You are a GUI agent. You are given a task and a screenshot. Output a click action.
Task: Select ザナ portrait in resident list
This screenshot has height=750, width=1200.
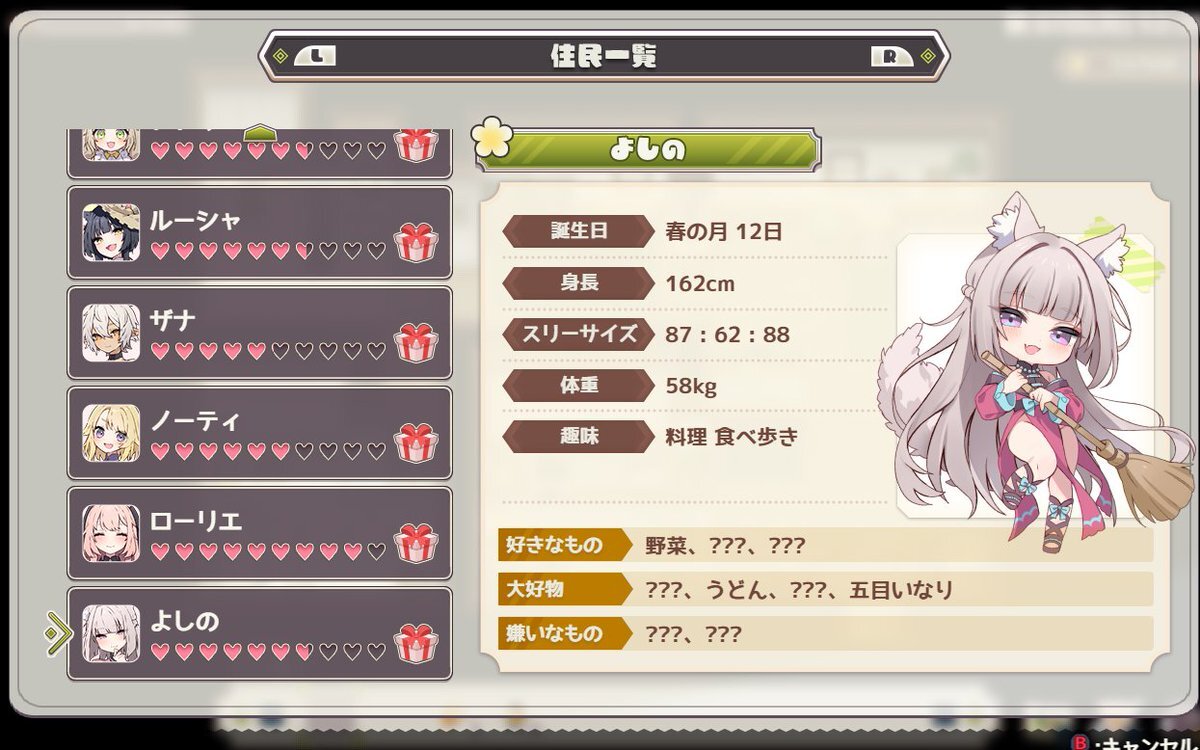coord(111,333)
